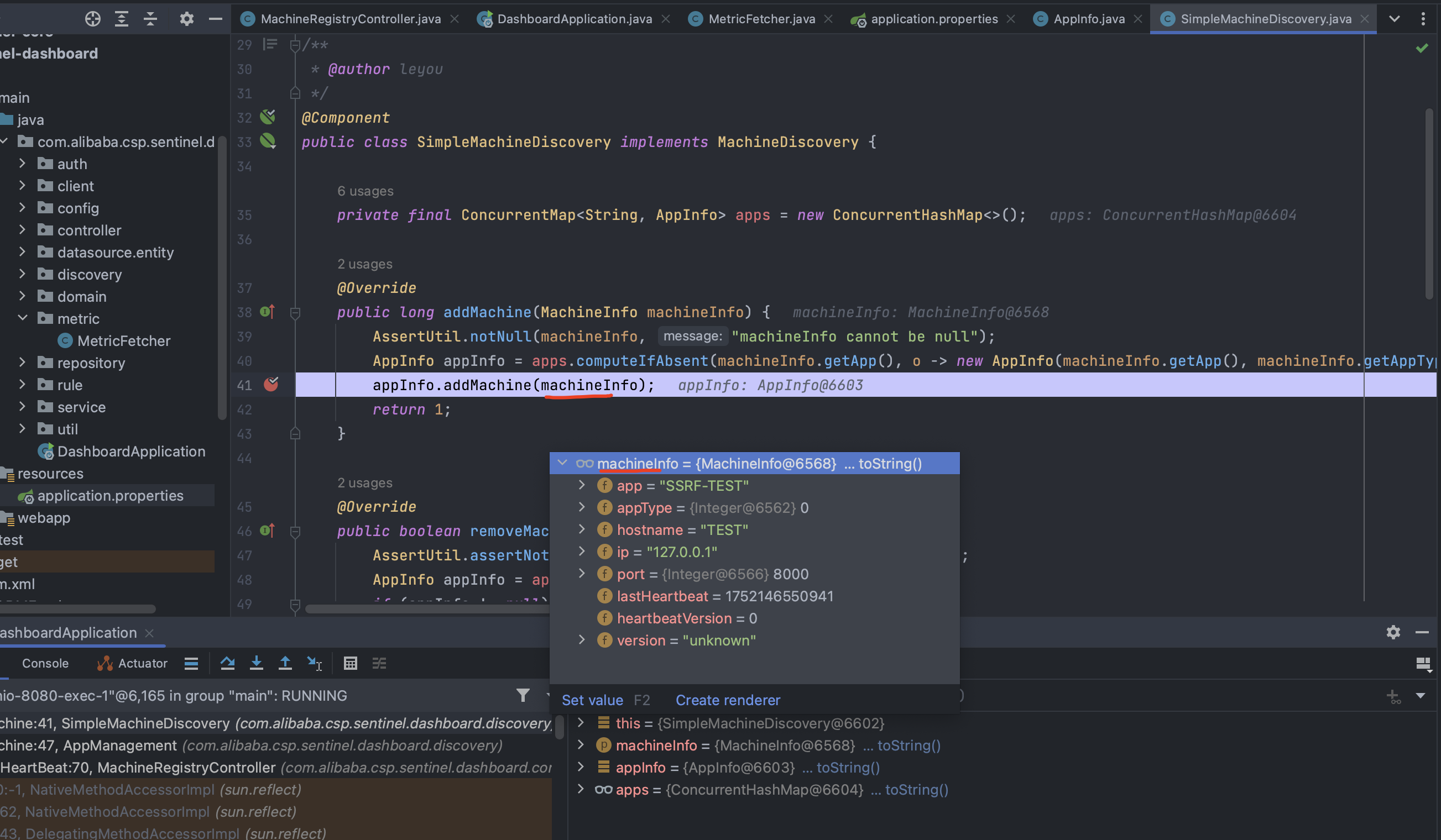Viewport: 1441px width, 840px height.
Task: Click Step Into debugger icon
Action: point(256,663)
